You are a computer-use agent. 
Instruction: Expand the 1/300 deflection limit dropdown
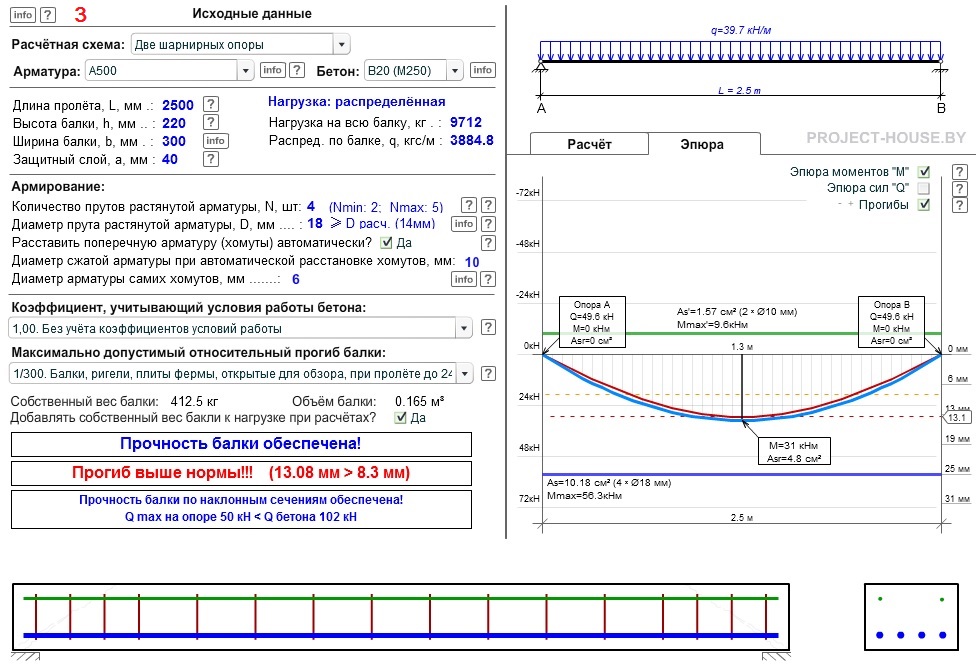click(240, 373)
